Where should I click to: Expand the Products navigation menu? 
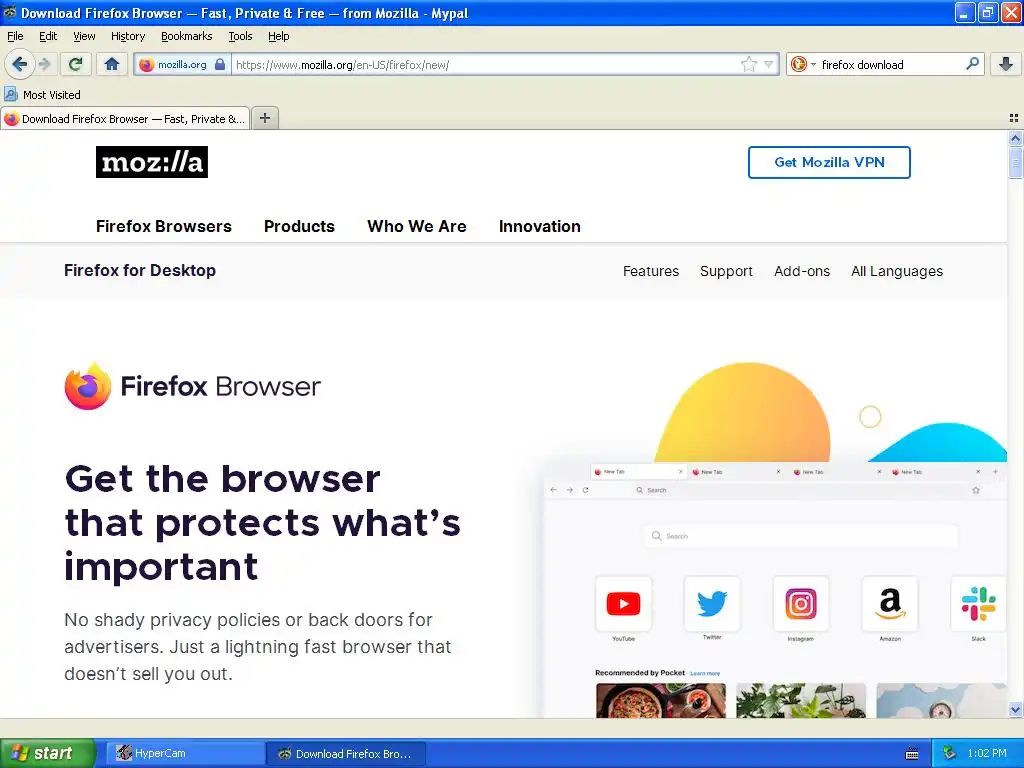[x=299, y=226]
